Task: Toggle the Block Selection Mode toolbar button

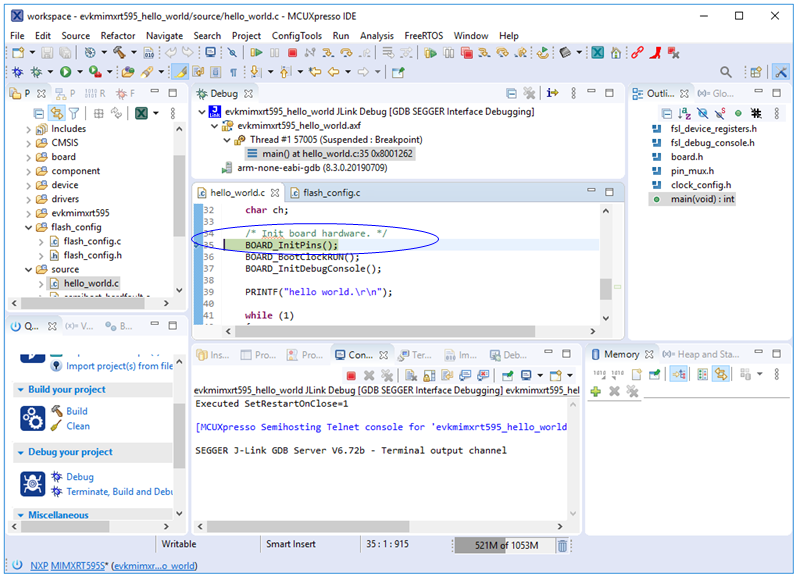Action: point(215,72)
